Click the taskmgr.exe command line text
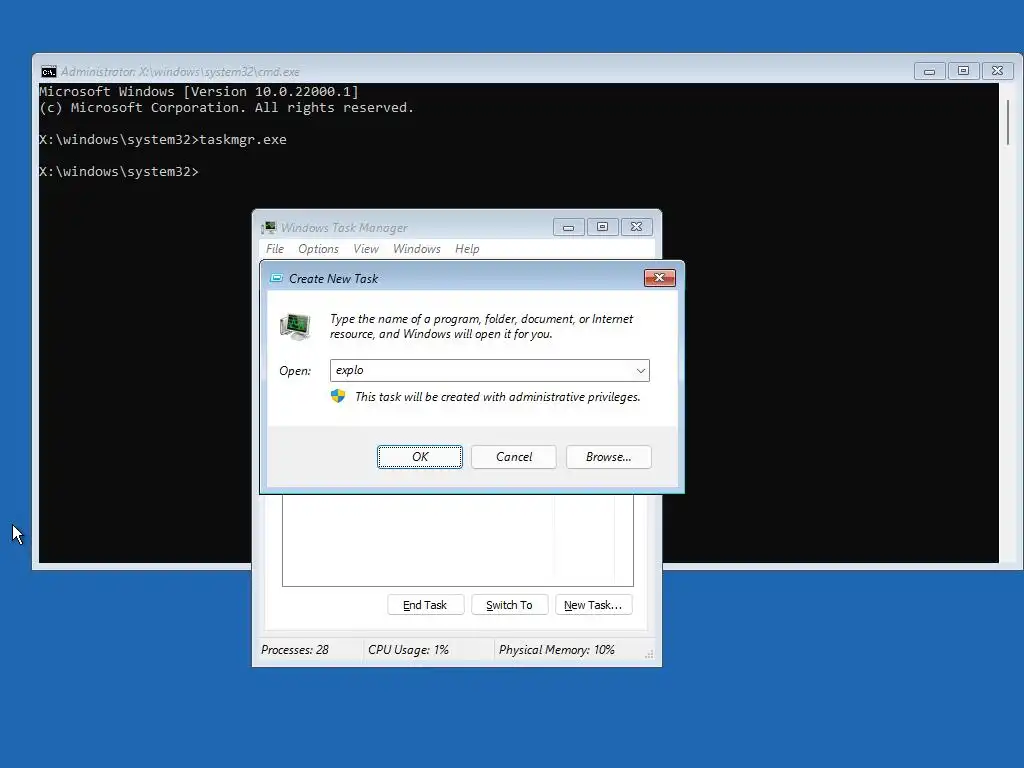Viewport: 1024px width, 768px height. tap(242, 140)
